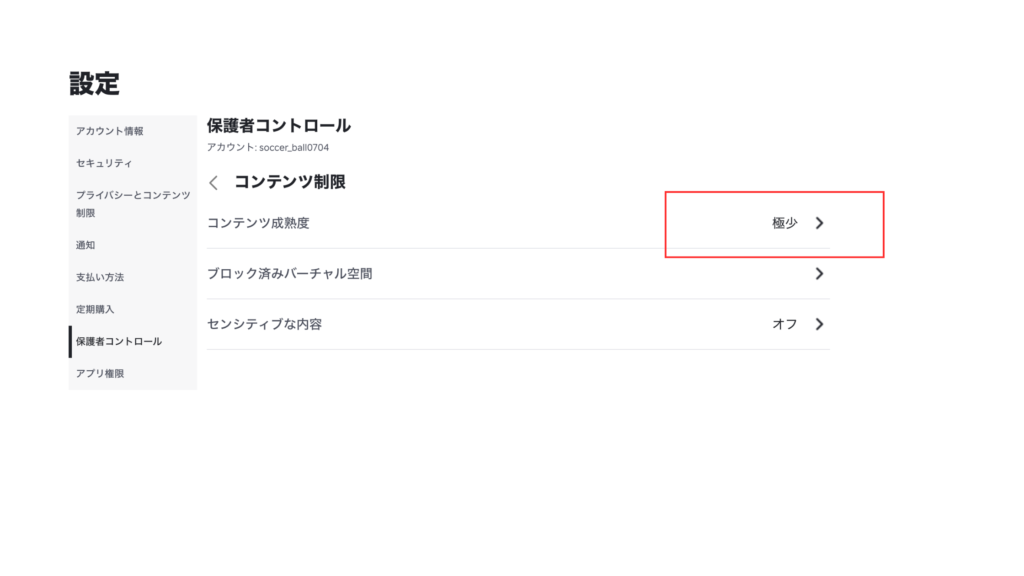The image size is (1024, 576).
Task: Click the コンテンツ制限 section heading
Action: tap(290, 182)
